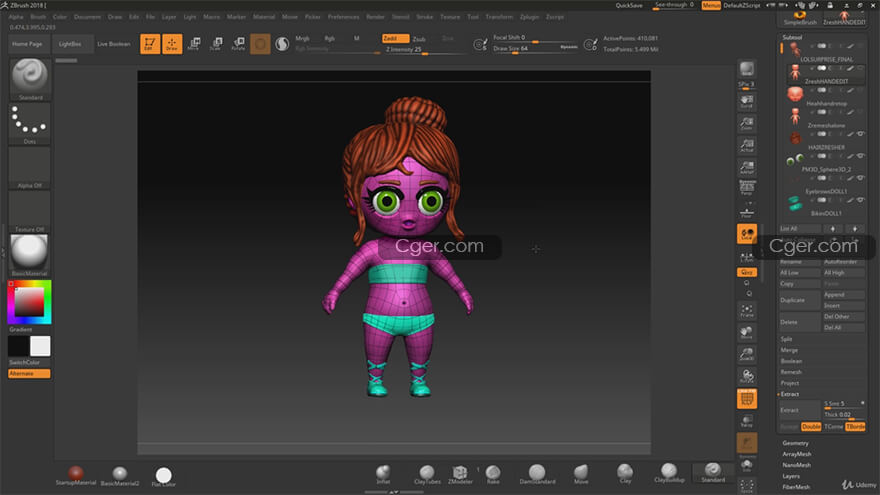880x495 pixels.
Task: Adjust the Z Intensity slider
Action: click(x=425, y=50)
